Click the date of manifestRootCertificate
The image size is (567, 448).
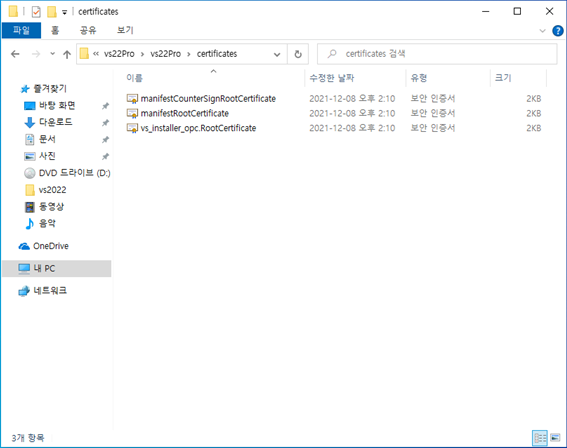tap(352, 114)
